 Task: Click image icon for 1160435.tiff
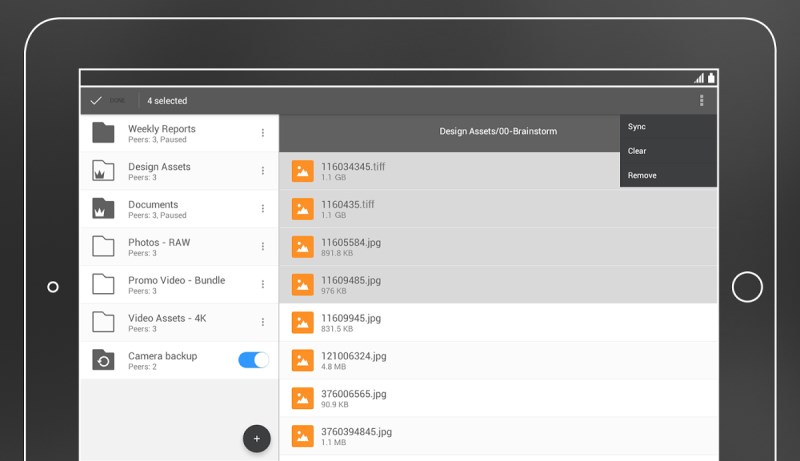tap(303, 209)
